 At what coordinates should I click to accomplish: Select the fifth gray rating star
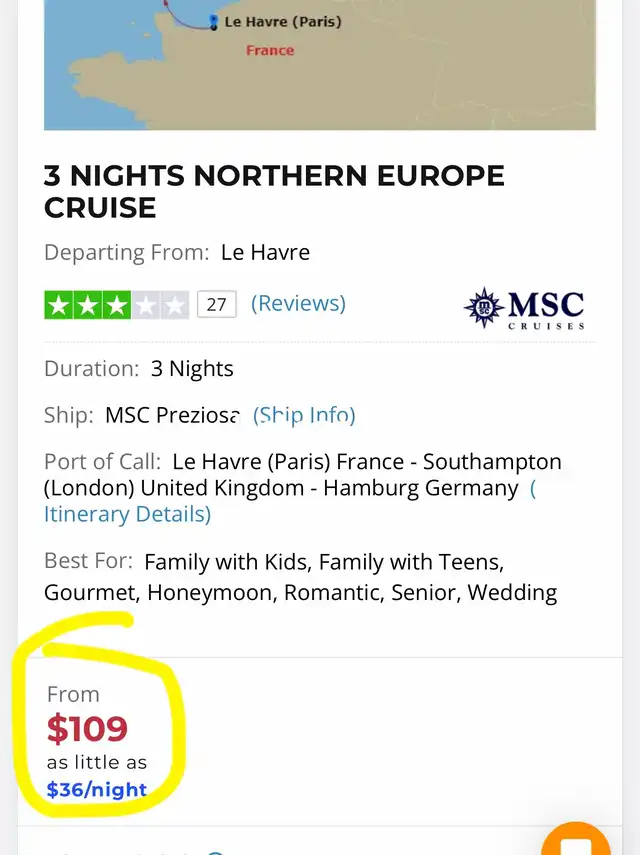tap(174, 305)
